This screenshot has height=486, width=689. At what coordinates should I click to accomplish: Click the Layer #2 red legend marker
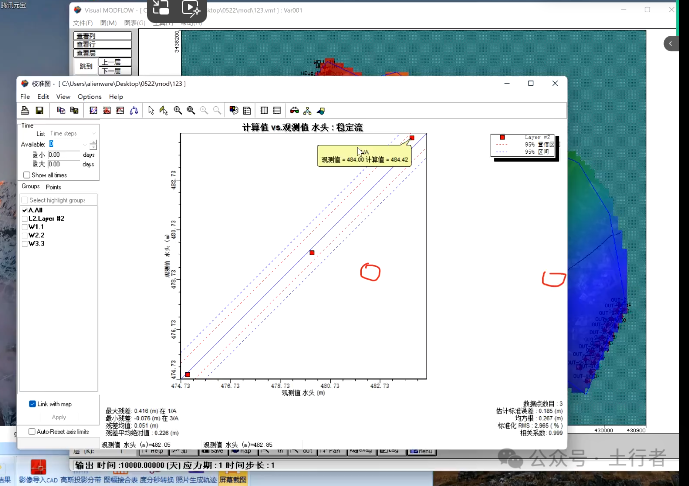click(x=502, y=138)
